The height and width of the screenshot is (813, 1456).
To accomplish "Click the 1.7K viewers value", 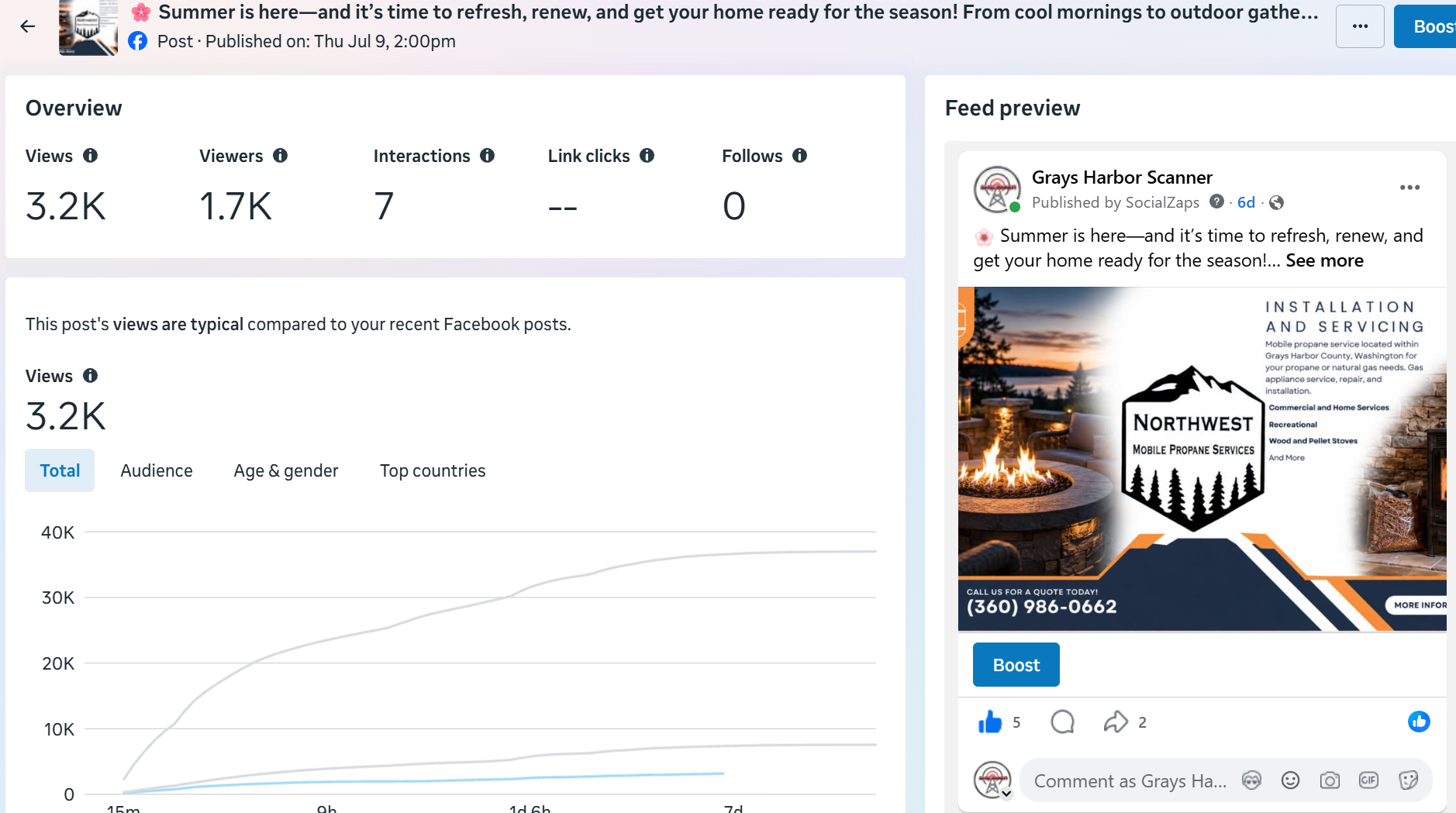I will pyautogui.click(x=236, y=206).
